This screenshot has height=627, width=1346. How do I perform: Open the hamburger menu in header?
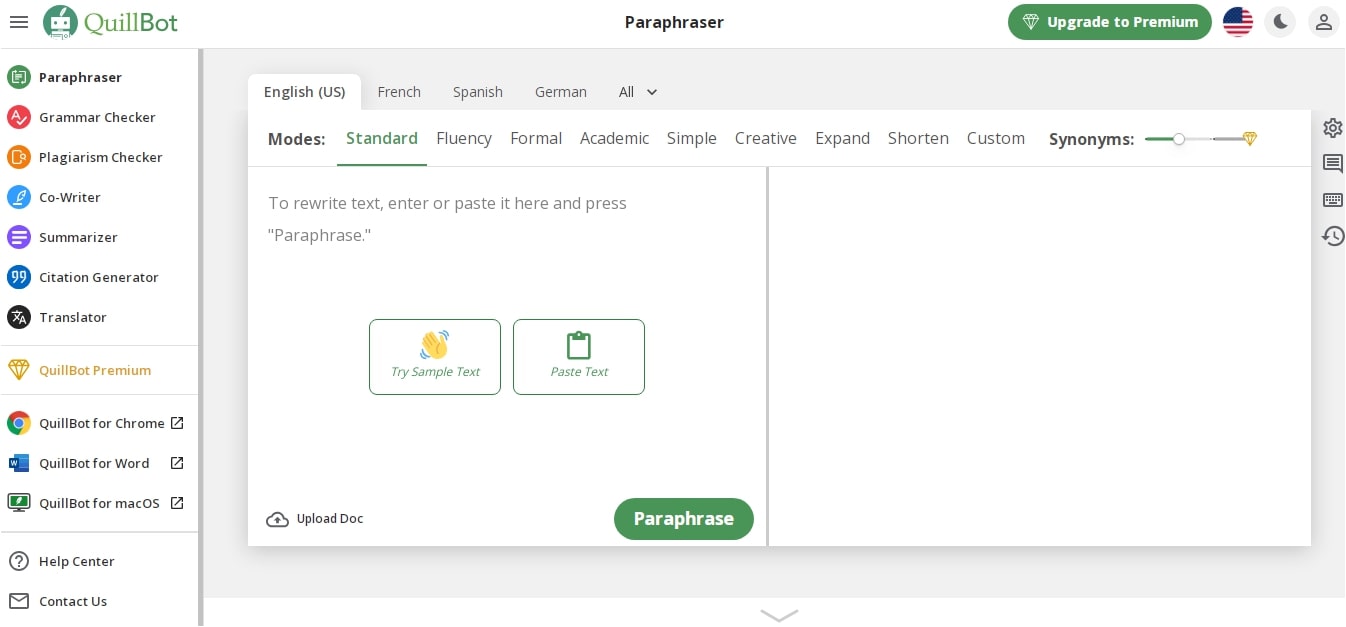(18, 22)
